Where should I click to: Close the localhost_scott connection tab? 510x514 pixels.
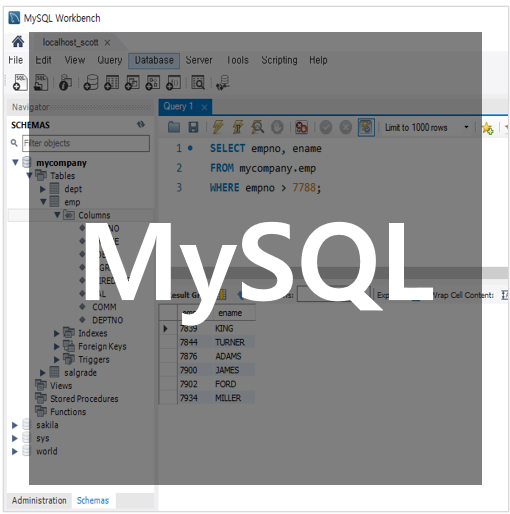pos(107,43)
